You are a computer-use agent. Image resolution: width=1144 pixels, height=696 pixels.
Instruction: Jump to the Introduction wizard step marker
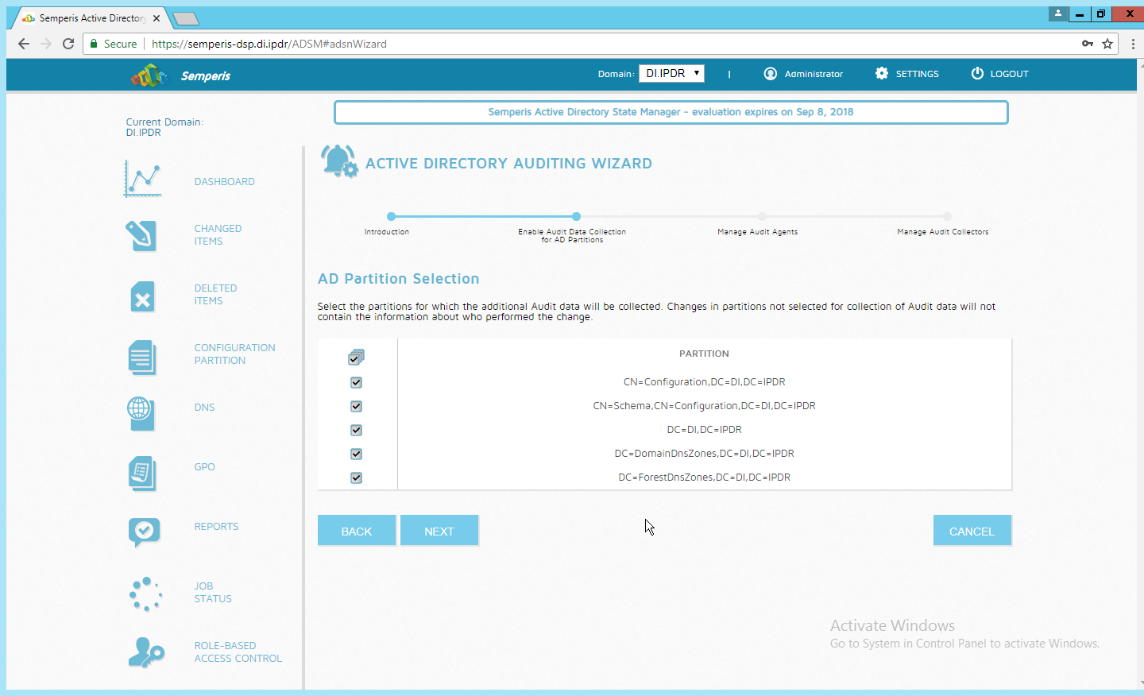[391, 216]
